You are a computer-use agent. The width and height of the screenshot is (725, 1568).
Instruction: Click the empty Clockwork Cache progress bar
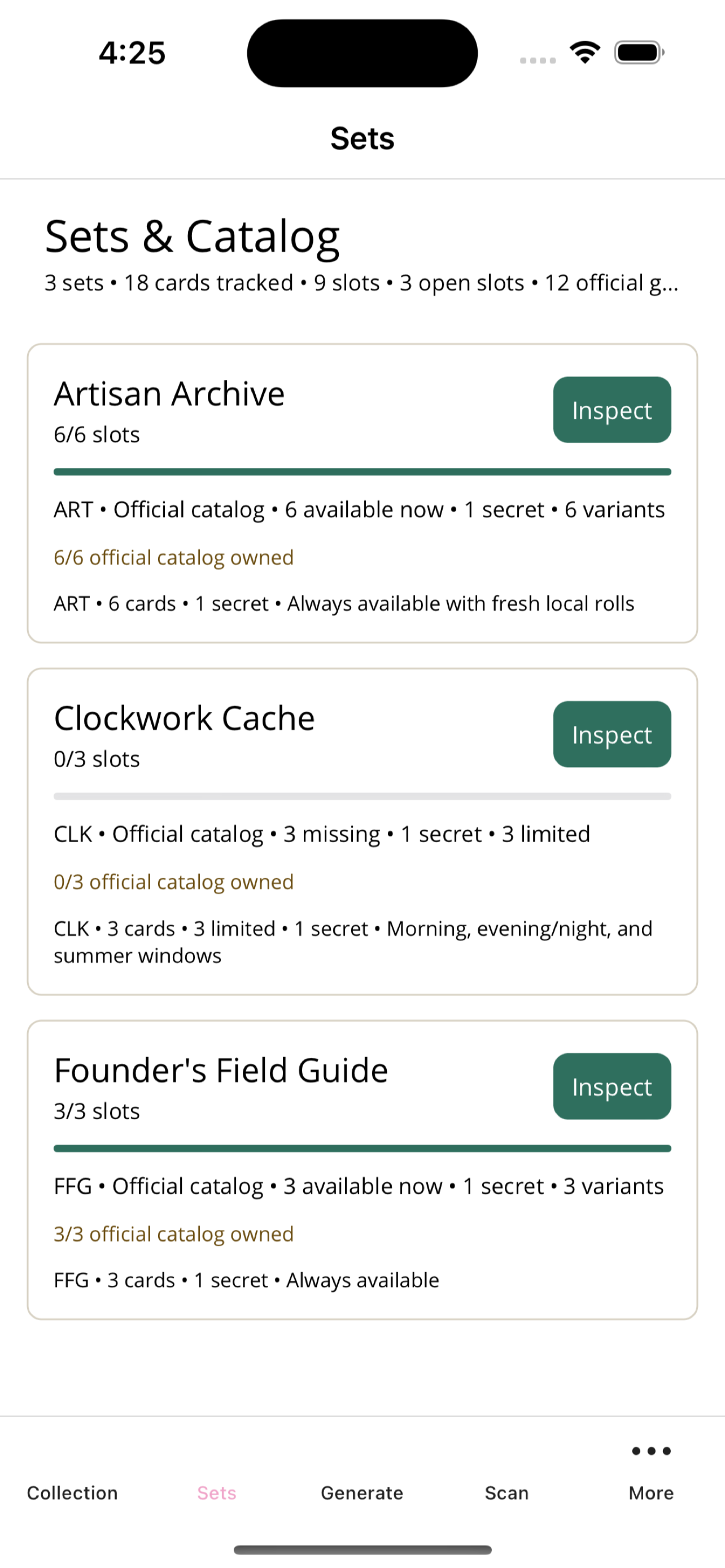pyautogui.click(x=362, y=796)
